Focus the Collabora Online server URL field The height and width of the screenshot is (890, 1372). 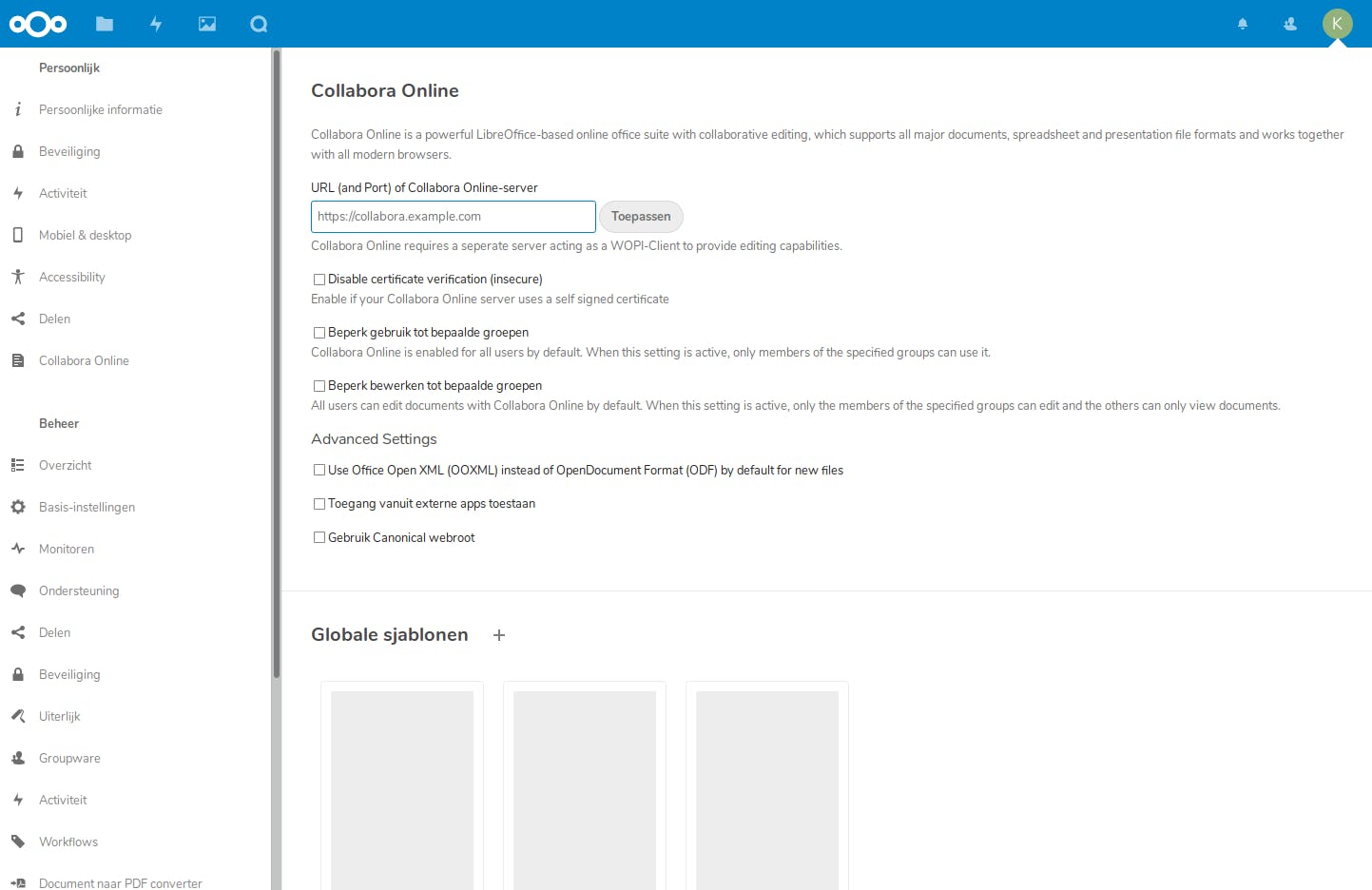click(x=454, y=217)
